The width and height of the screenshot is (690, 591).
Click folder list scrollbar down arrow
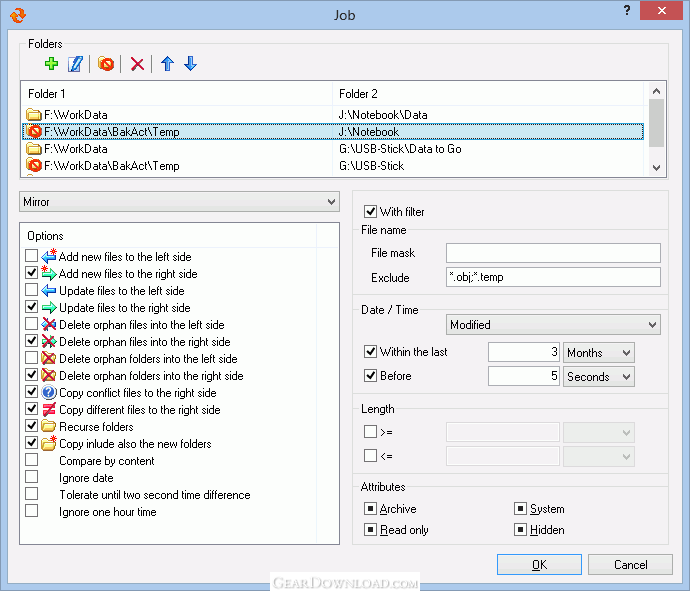coord(657,168)
